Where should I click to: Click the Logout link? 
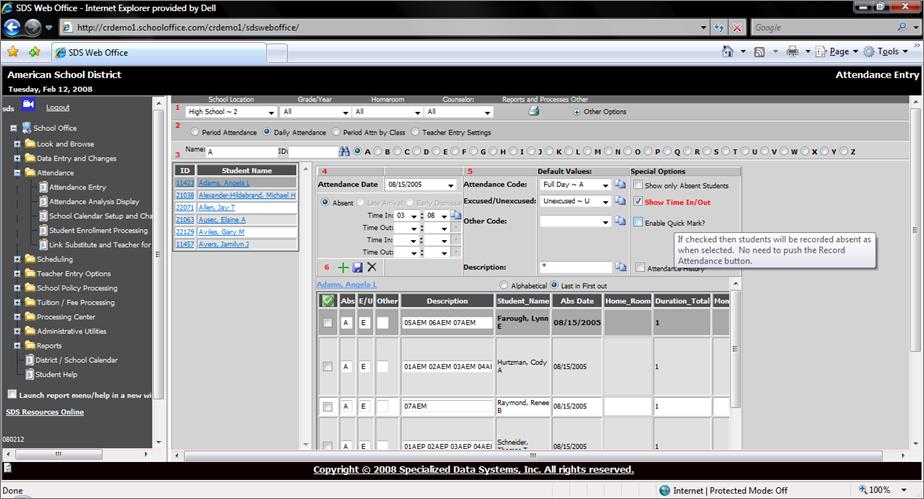(58, 107)
